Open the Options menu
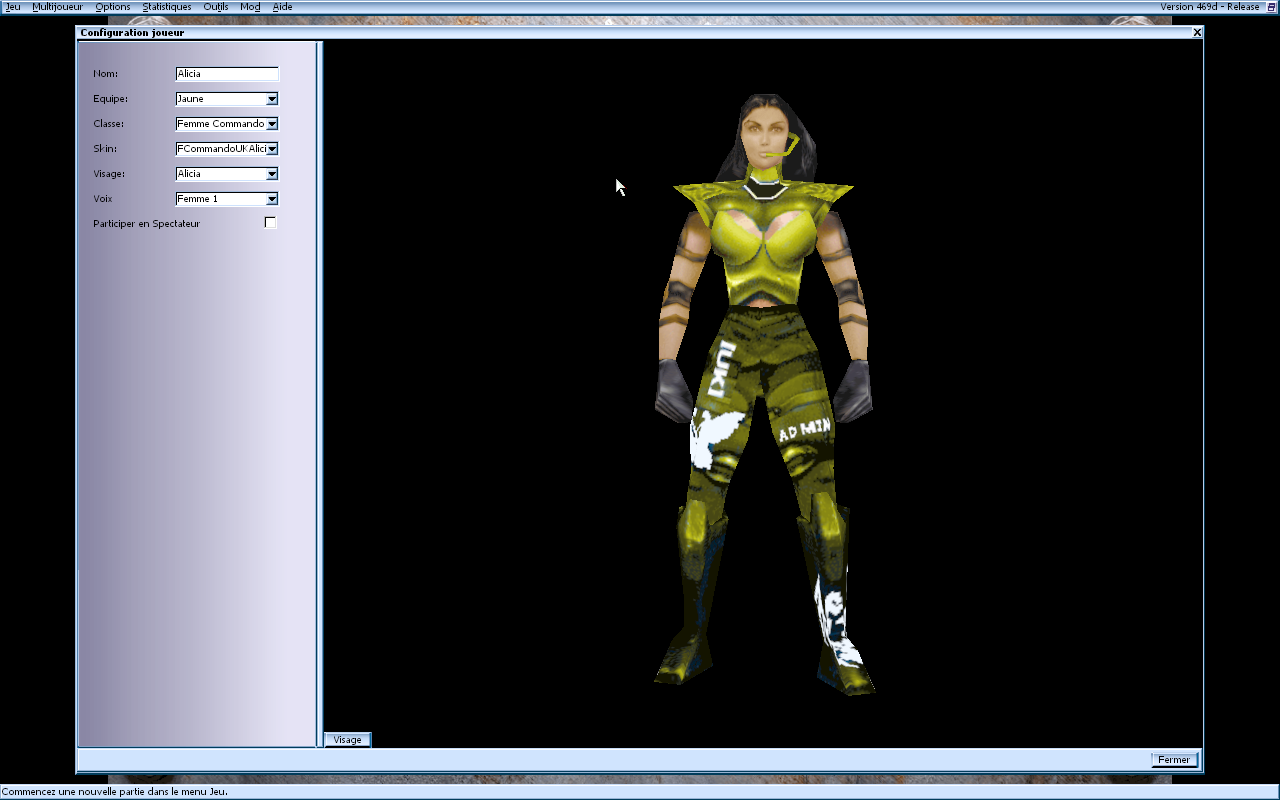This screenshot has width=1280, height=800. coord(113,7)
